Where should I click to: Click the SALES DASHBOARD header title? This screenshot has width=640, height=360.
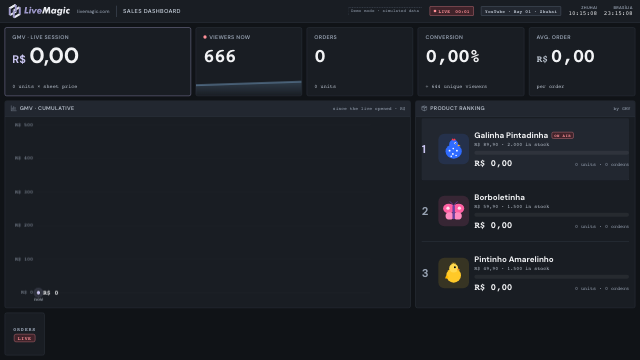[151, 11]
